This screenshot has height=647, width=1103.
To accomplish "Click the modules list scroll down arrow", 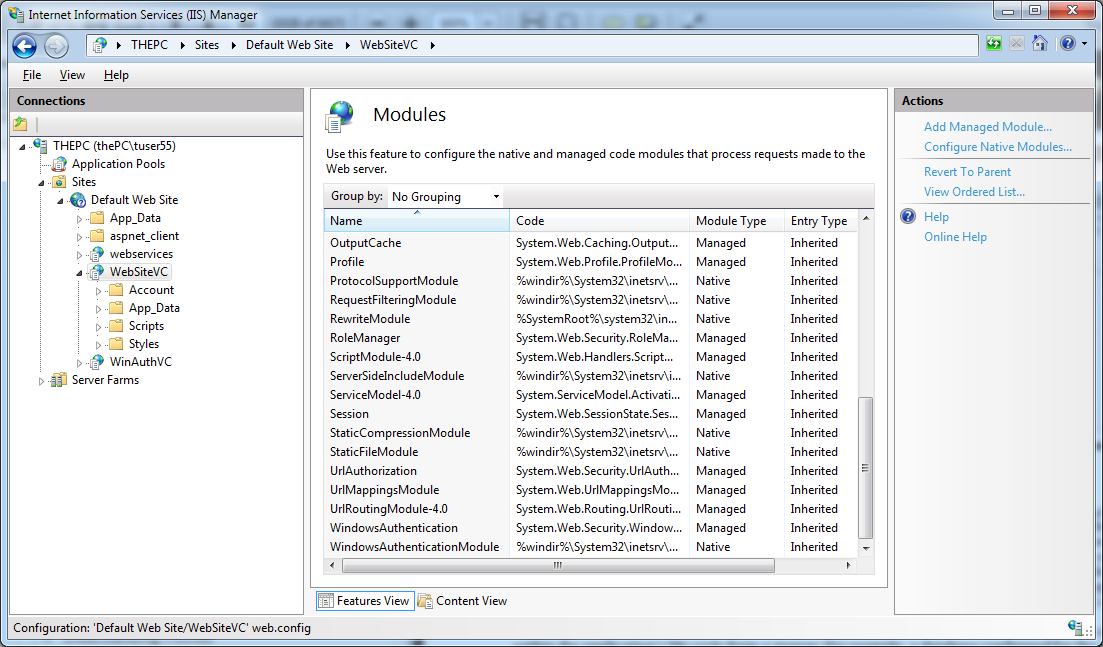I will pos(866,548).
